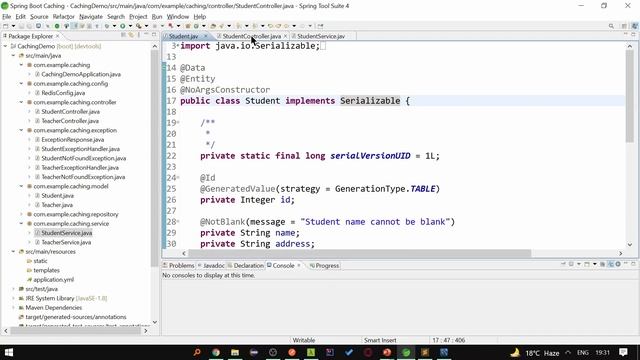Close the Package Explorer view
The width and height of the screenshot is (640, 360).
point(58,36)
